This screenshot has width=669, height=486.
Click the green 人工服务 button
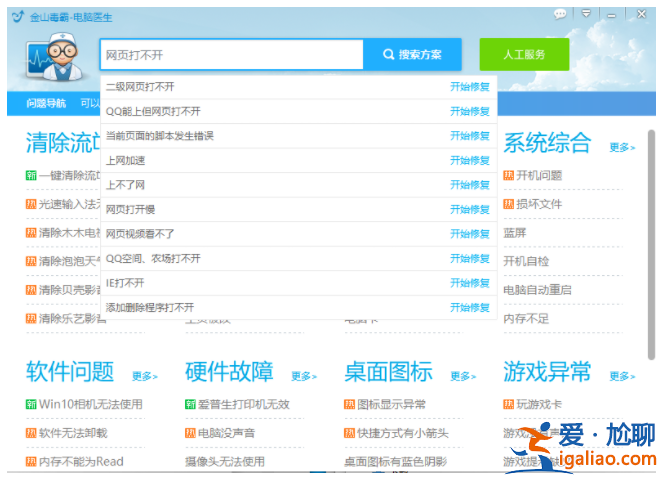tap(524, 55)
